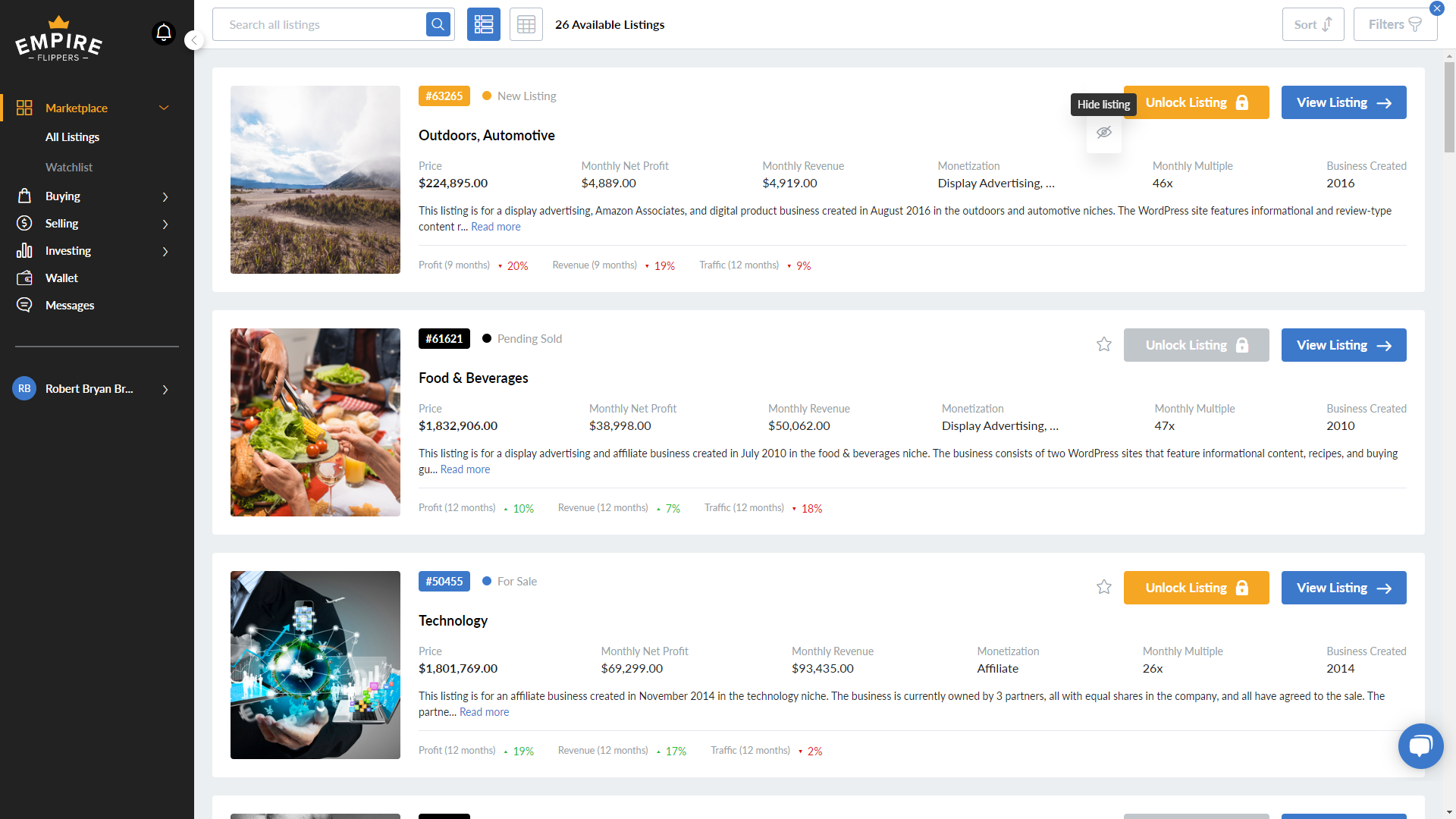The width and height of the screenshot is (1456, 819).
Task: Open the Food & Beverages thumbnail image
Action: pyautogui.click(x=315, y=422)
